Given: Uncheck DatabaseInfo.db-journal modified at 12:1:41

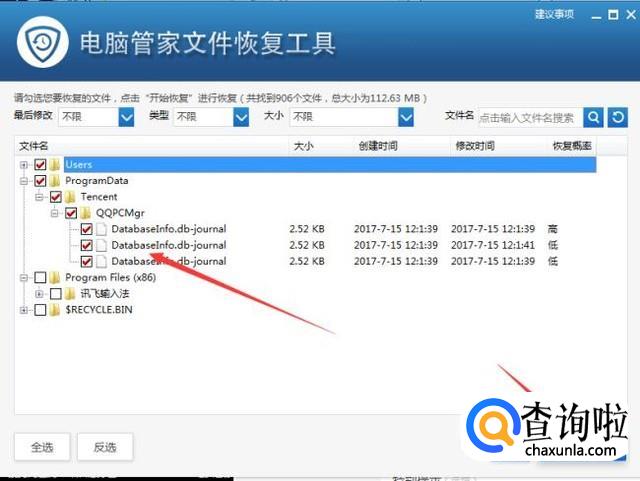Looking at the screenshot, I should 86,245.
